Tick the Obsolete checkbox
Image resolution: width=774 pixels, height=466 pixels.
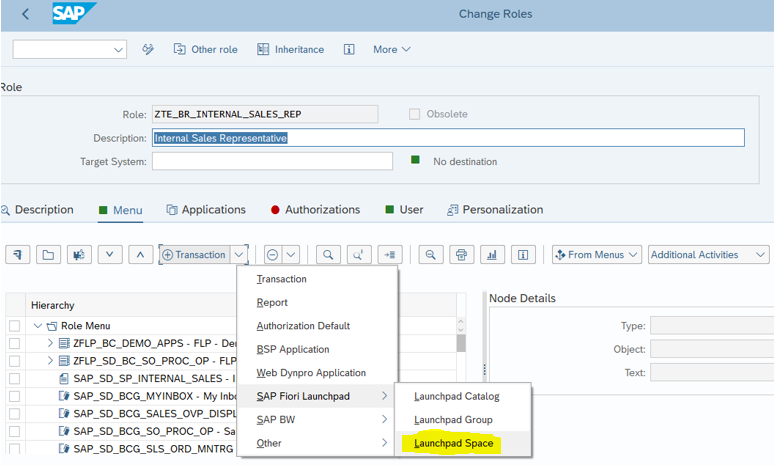point(415,114)
